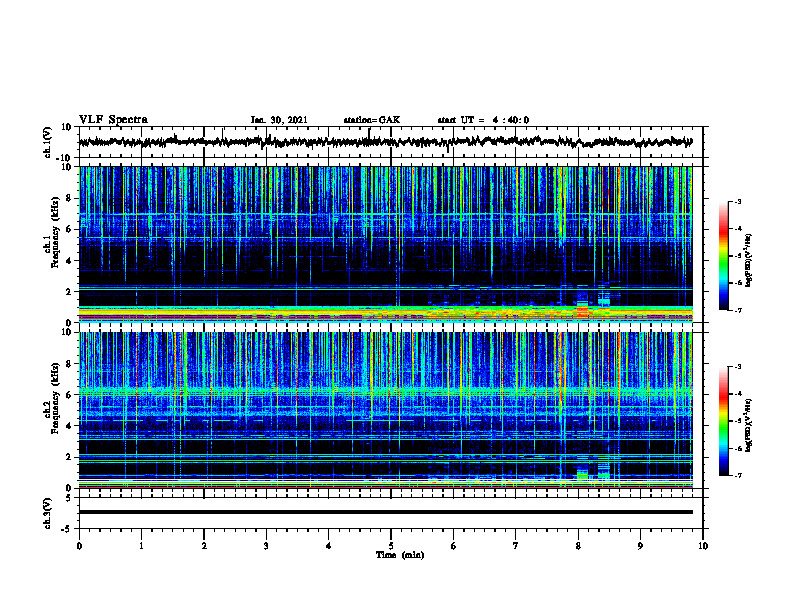
Task: Click the "8" kHz tick on ch.1 frequency axis
Action: pos(69,198)
